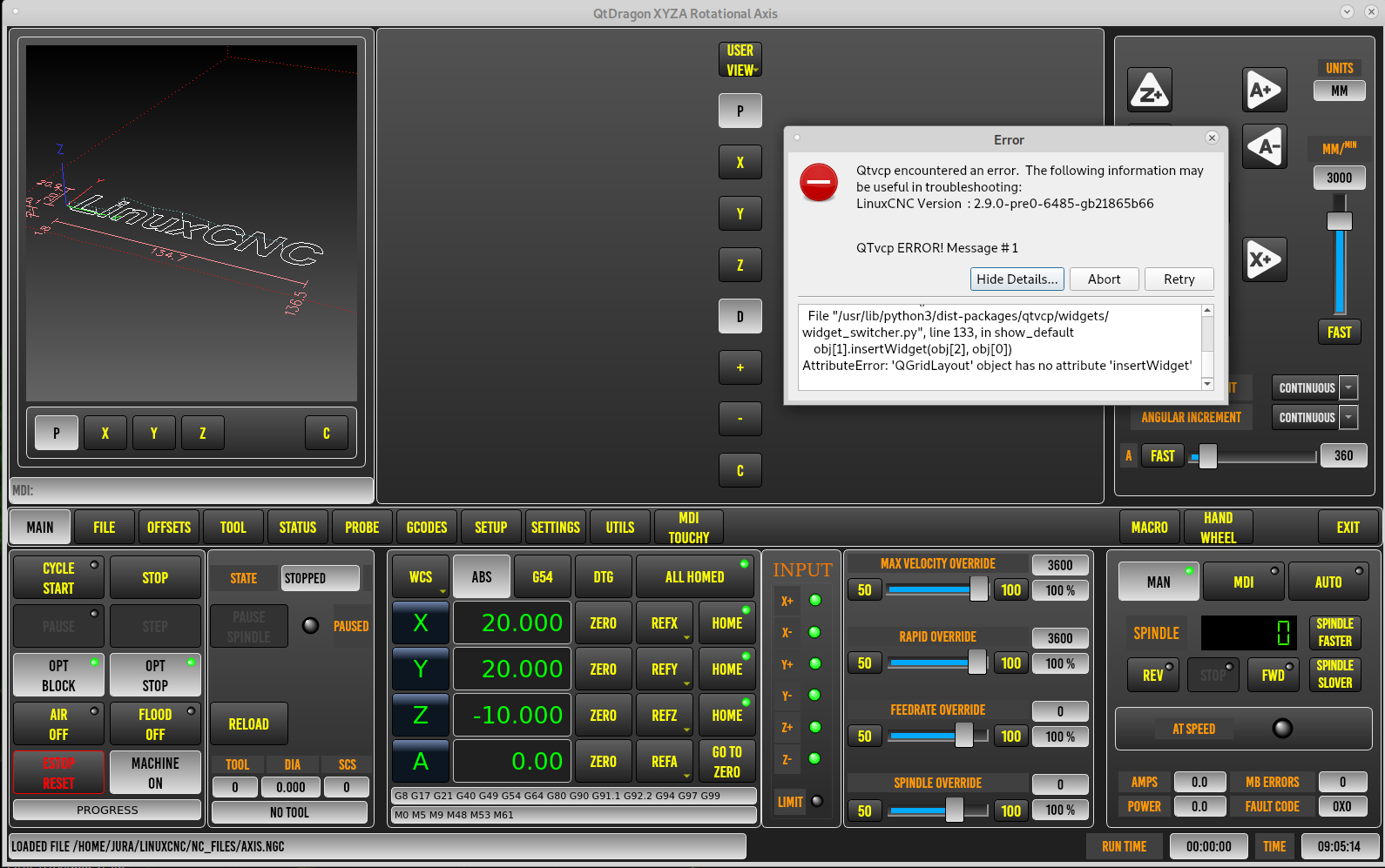Click the red error stop icon
This screenshot has height=868, width=1385.
pos(819,182)
